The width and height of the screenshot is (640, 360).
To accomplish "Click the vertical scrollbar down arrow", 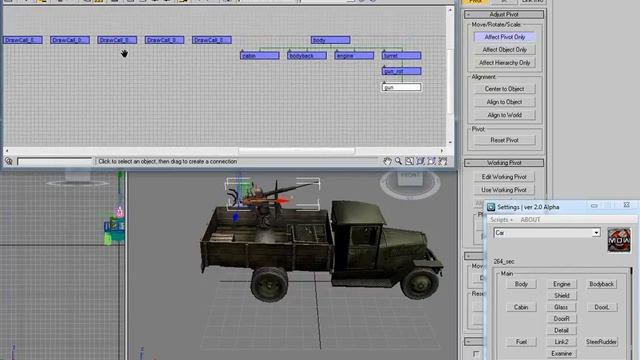I will point(450,142).
